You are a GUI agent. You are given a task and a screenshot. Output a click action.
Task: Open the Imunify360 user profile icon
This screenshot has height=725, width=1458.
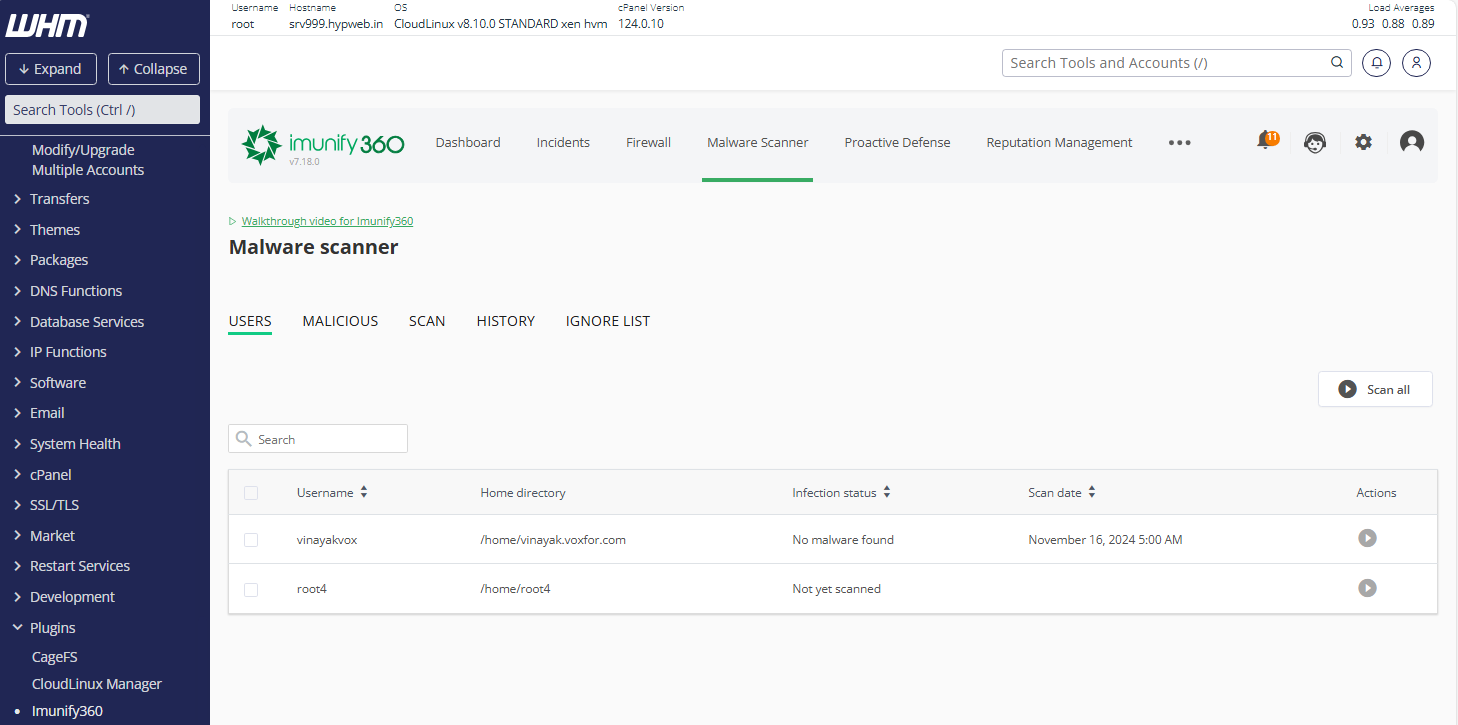click(1412, 142)
